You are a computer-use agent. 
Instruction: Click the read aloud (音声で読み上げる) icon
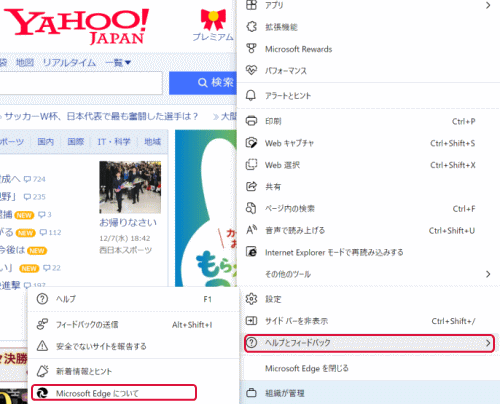point(251,230)
